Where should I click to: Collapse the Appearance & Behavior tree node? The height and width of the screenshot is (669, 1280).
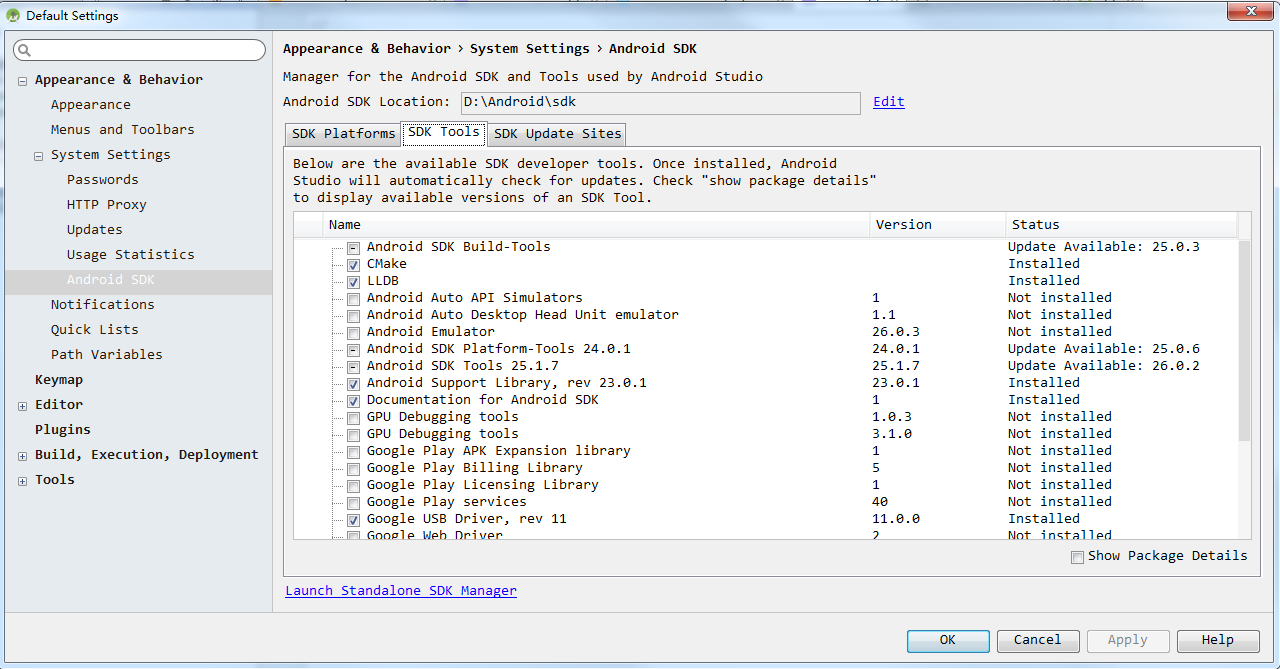coord(22,81)
